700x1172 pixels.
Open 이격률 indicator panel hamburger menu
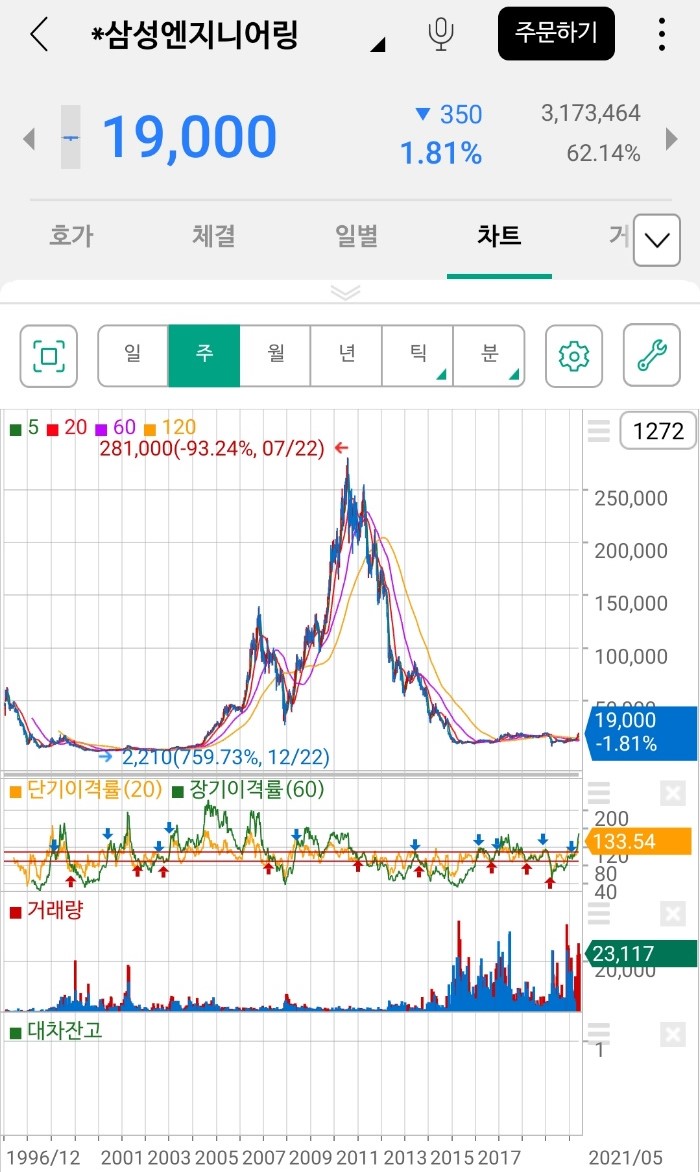(599, 792)
